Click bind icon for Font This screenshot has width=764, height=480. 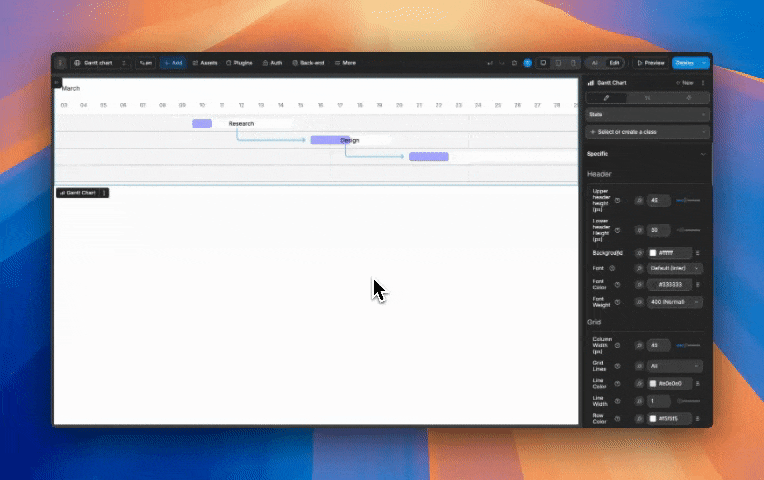click(x=639, y=269)
